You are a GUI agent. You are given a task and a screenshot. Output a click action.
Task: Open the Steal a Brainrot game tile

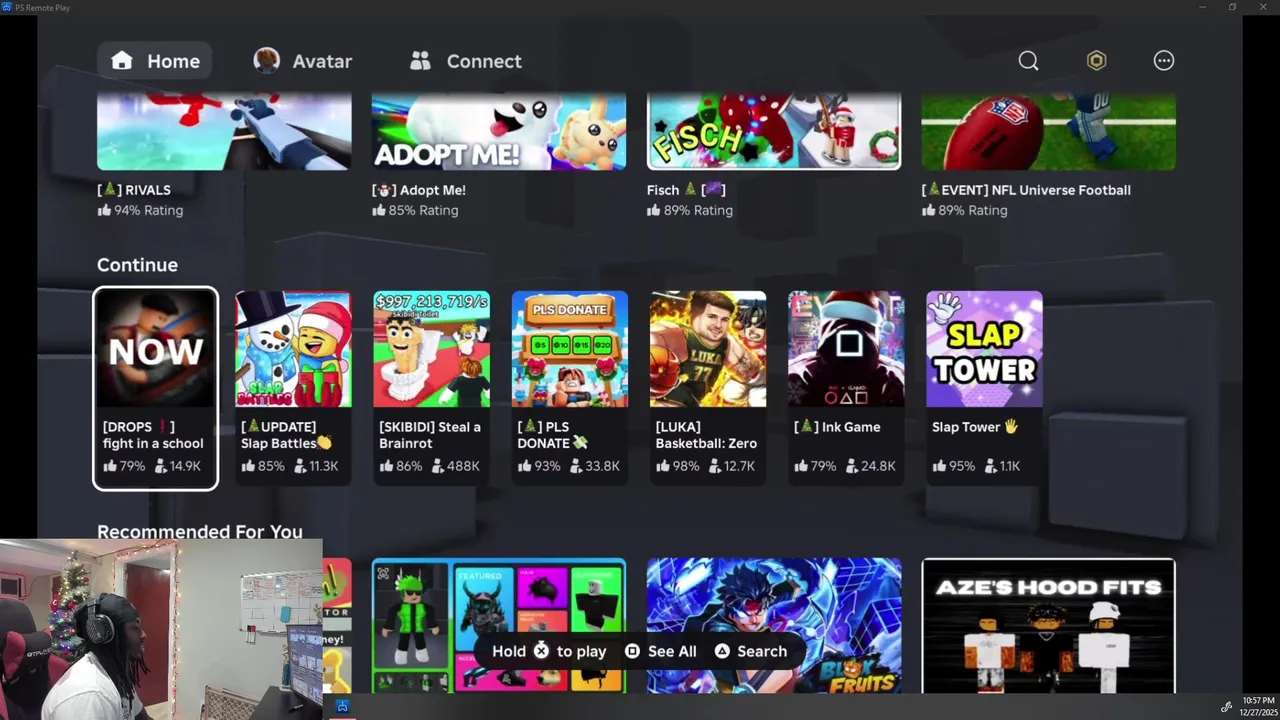[x=432, y=387]
